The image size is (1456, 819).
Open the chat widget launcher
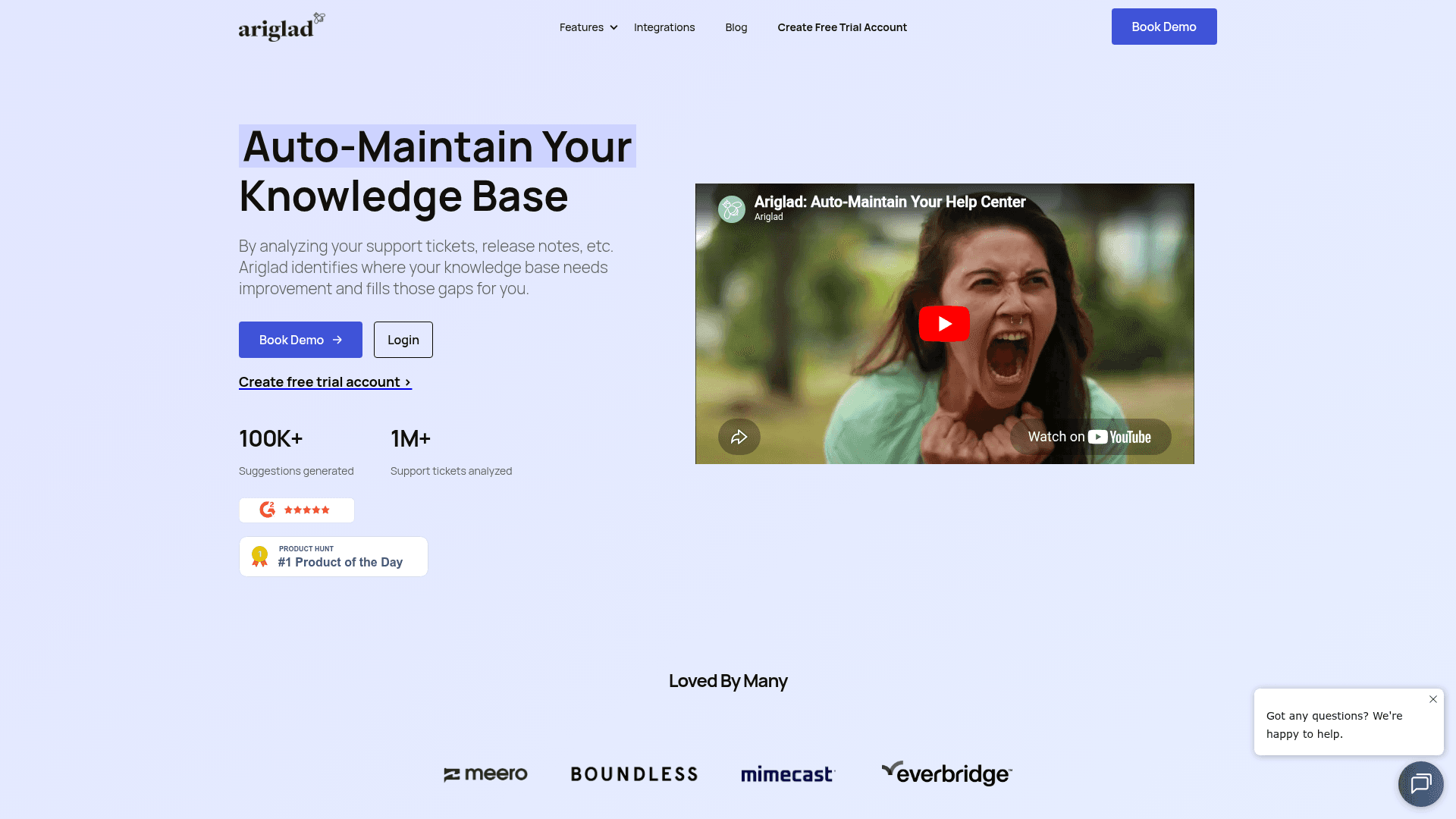pyautogui.click(x=1421, y=784)
